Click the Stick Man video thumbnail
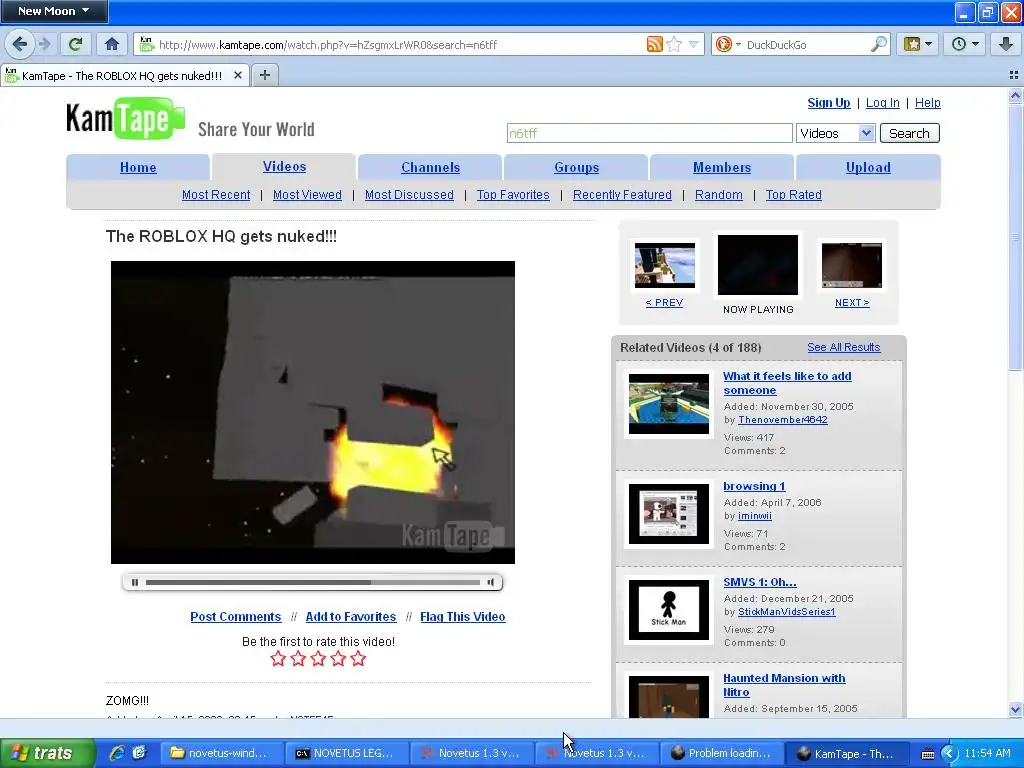Viewport: 1024px width, 768px height. coord(669,610)
